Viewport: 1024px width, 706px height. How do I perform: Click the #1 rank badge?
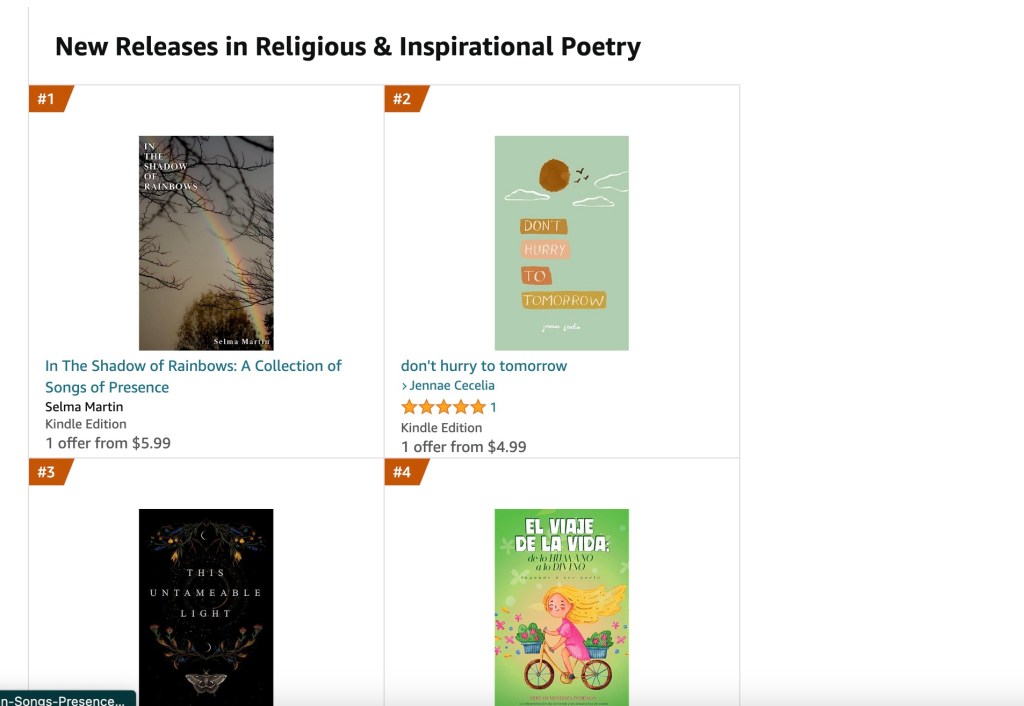(47, 99)
